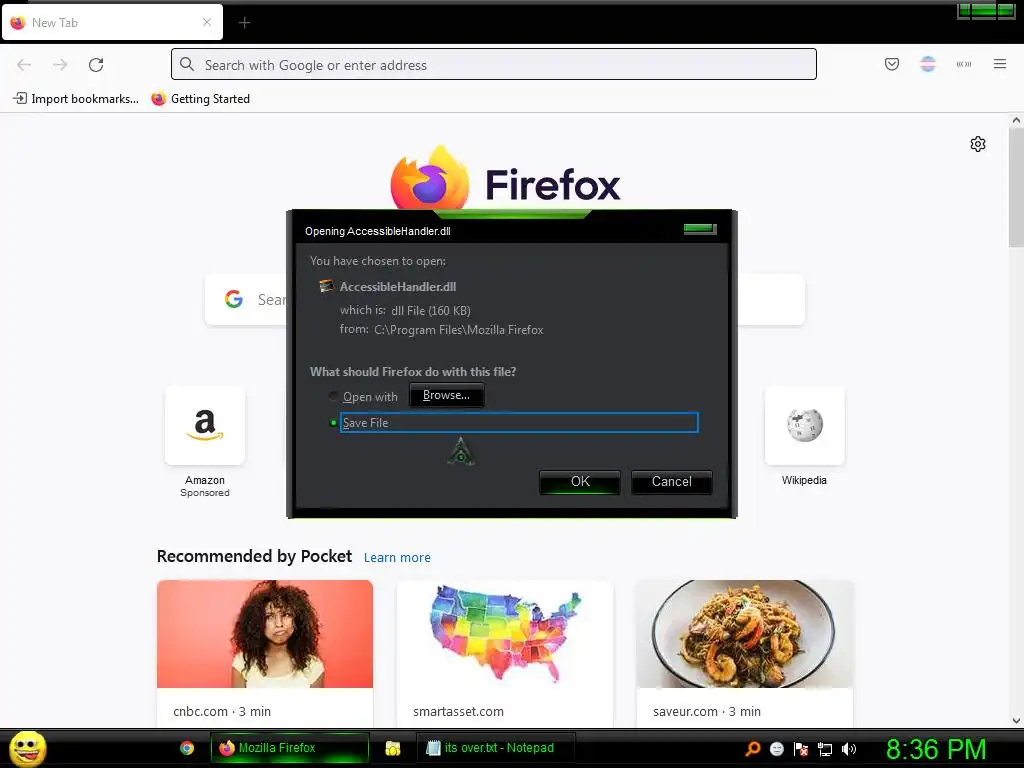Cancel the AccessibleHandler.dll dialog
The image size is (1024, 768).
pos(671,482)
